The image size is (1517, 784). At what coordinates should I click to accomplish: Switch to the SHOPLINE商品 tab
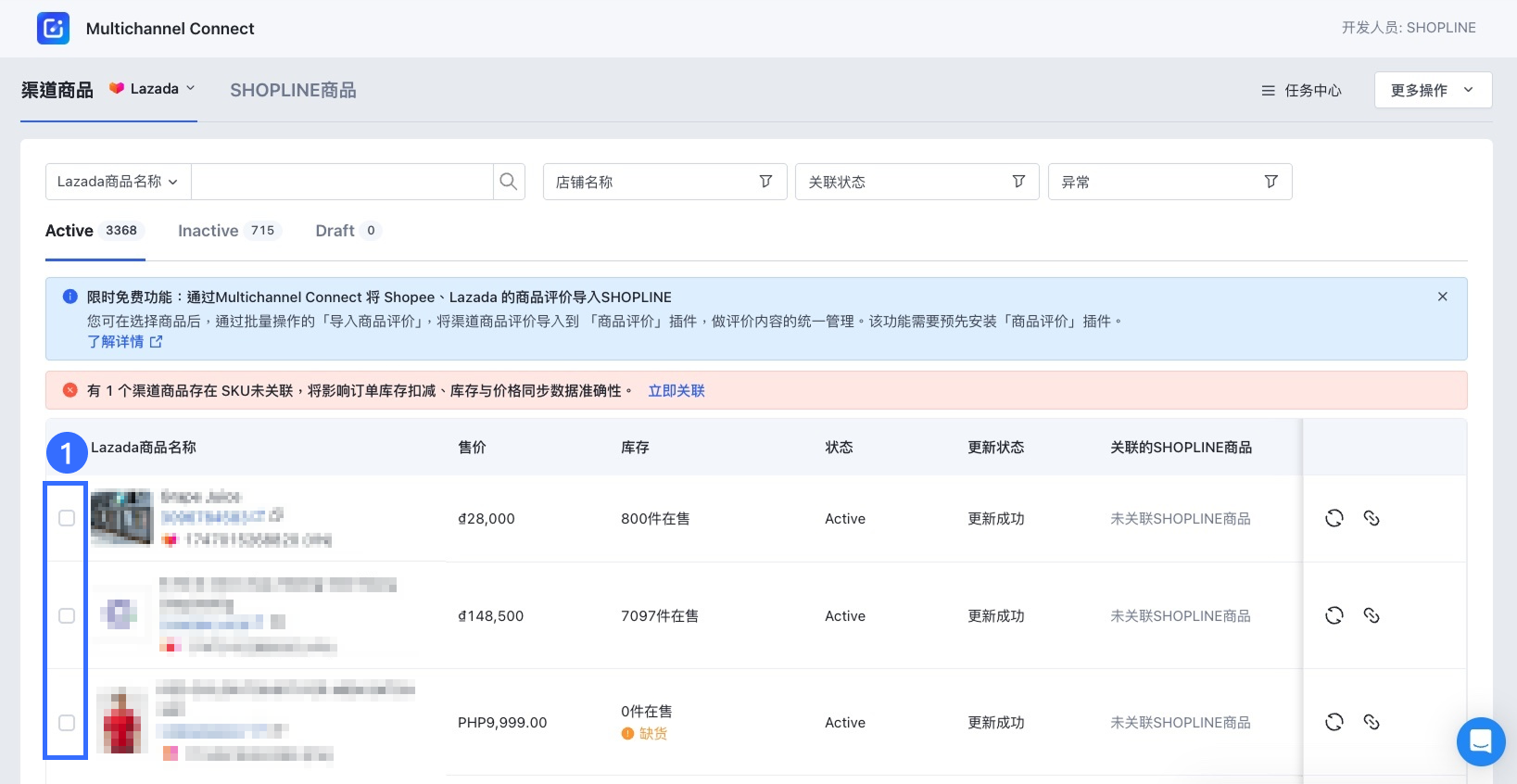[293, 90]
